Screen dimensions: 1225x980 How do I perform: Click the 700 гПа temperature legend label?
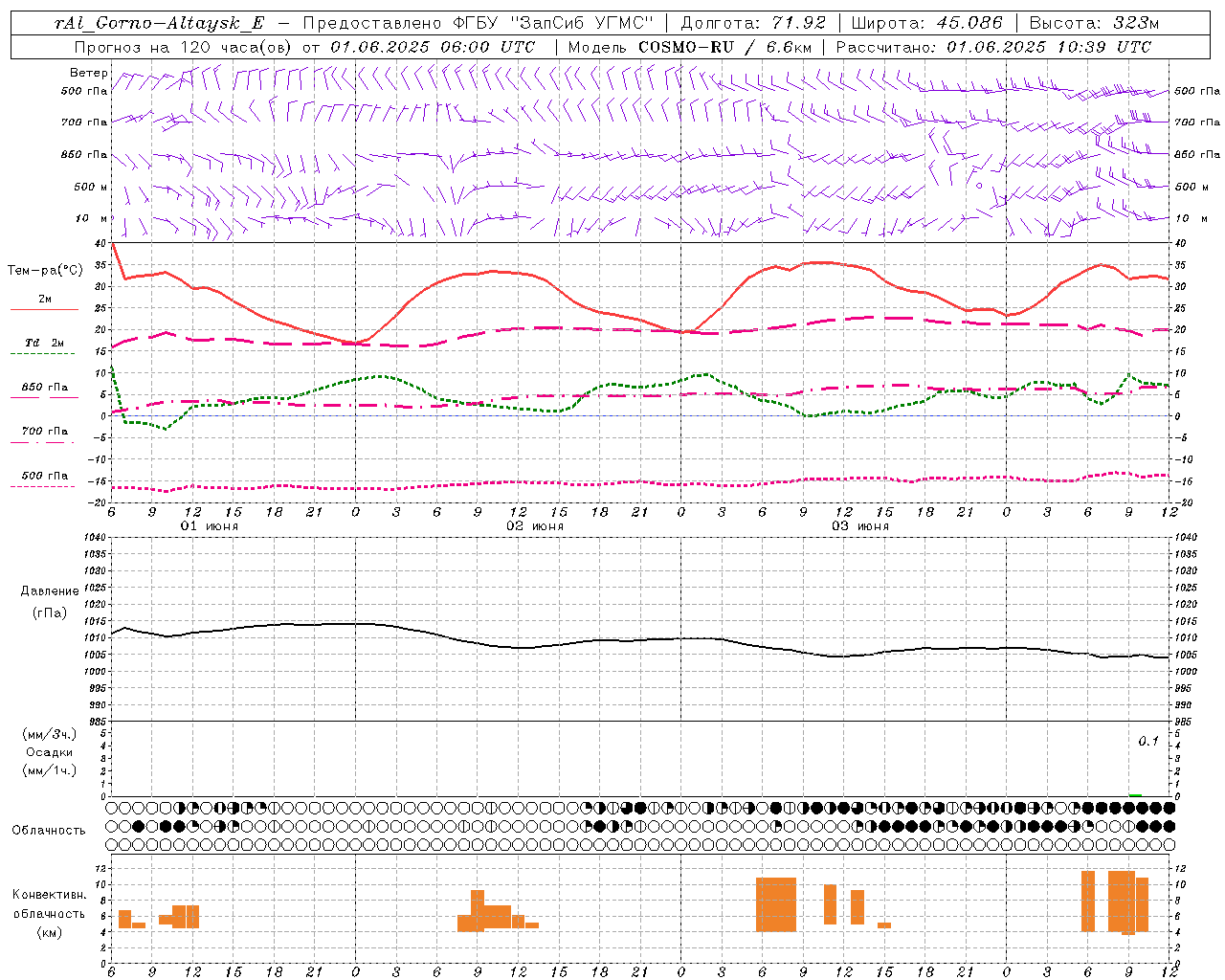coord(45,431)
